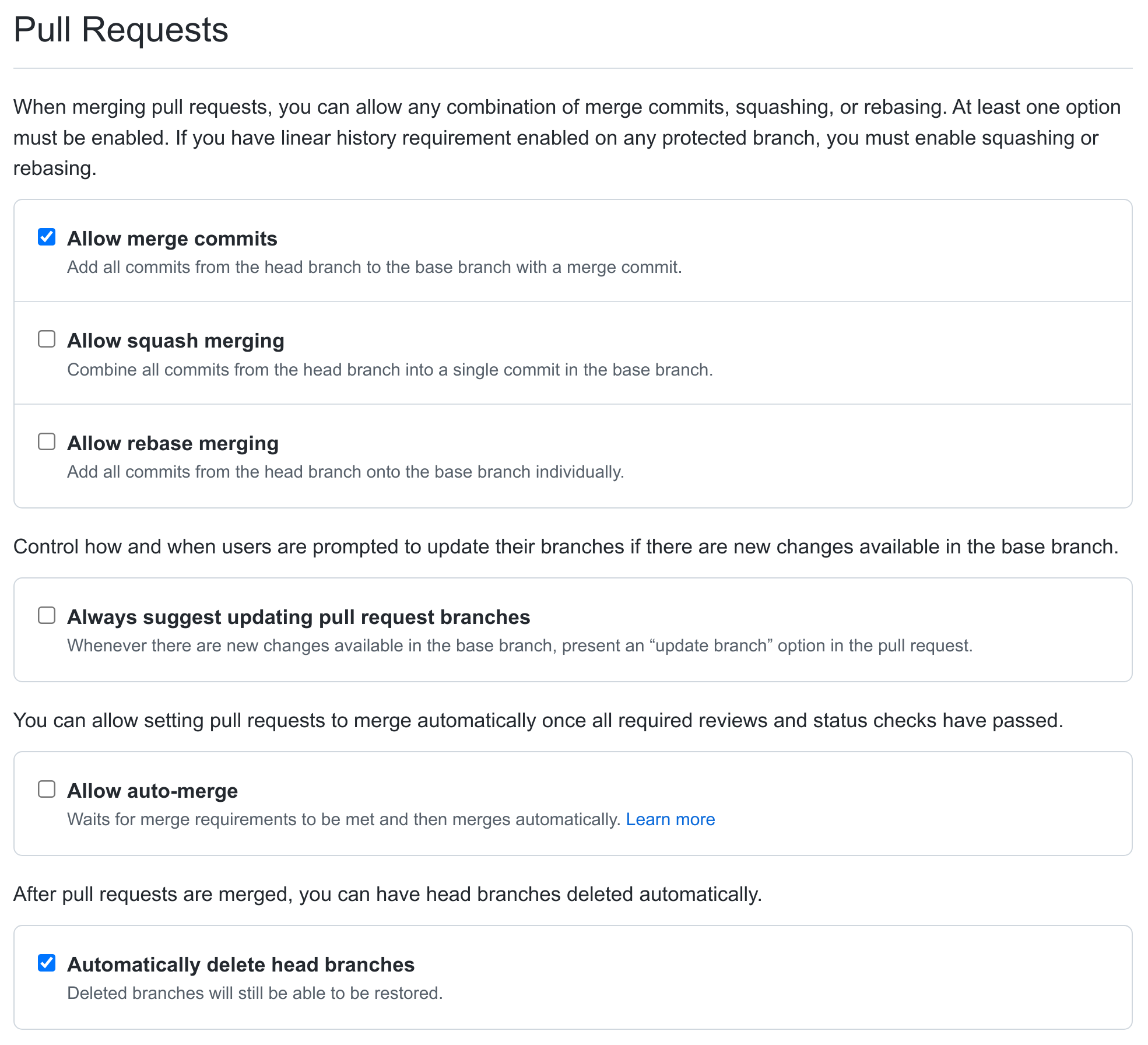Enable the Allow squash merging checkbox
Viewport: 1148px width, 1045px height.
tap(47, 339)
